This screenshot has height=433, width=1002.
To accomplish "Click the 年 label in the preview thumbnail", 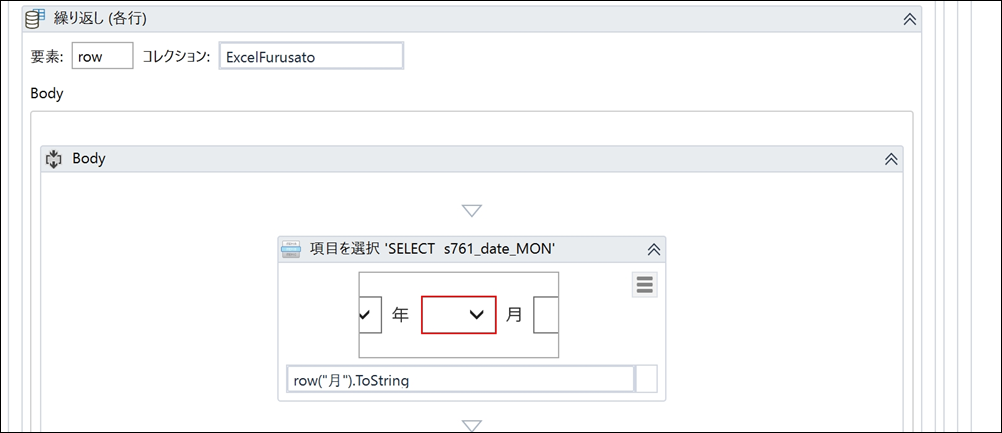I will click(400, 315).
